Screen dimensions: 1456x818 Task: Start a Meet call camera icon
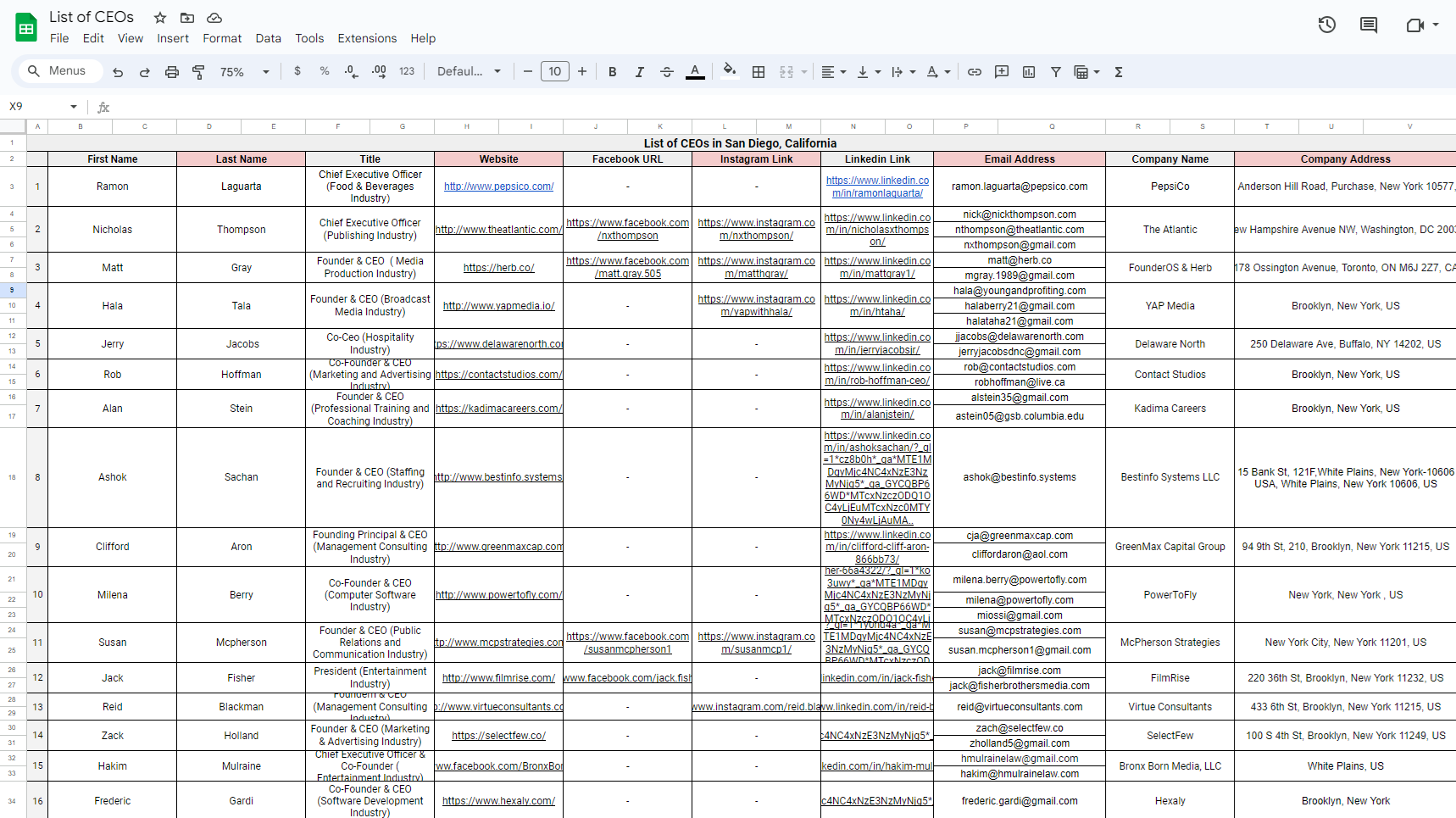click(1414, 25)
